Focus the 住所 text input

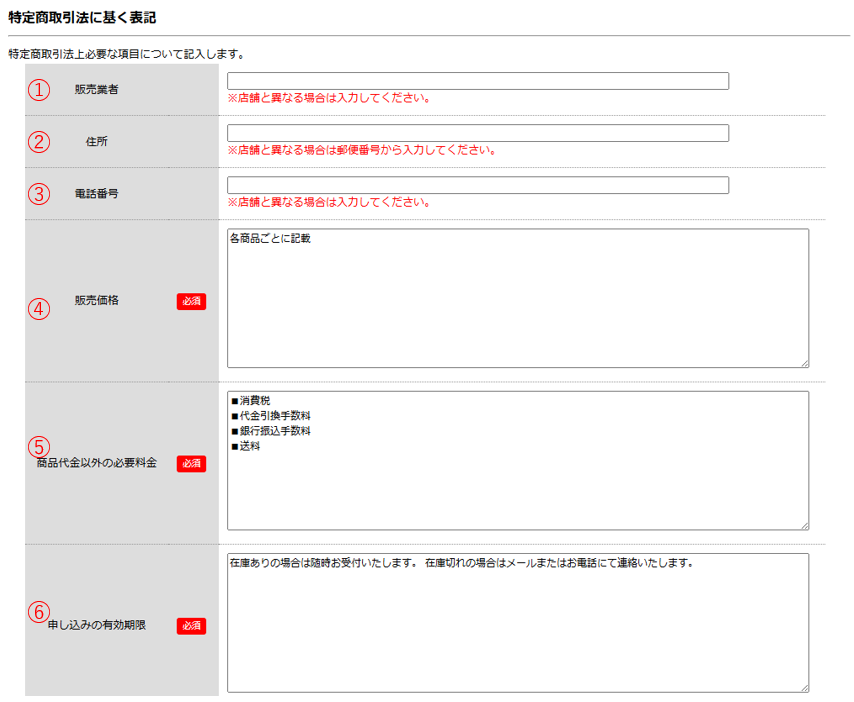pyautogui.click(x=477, y=133)
